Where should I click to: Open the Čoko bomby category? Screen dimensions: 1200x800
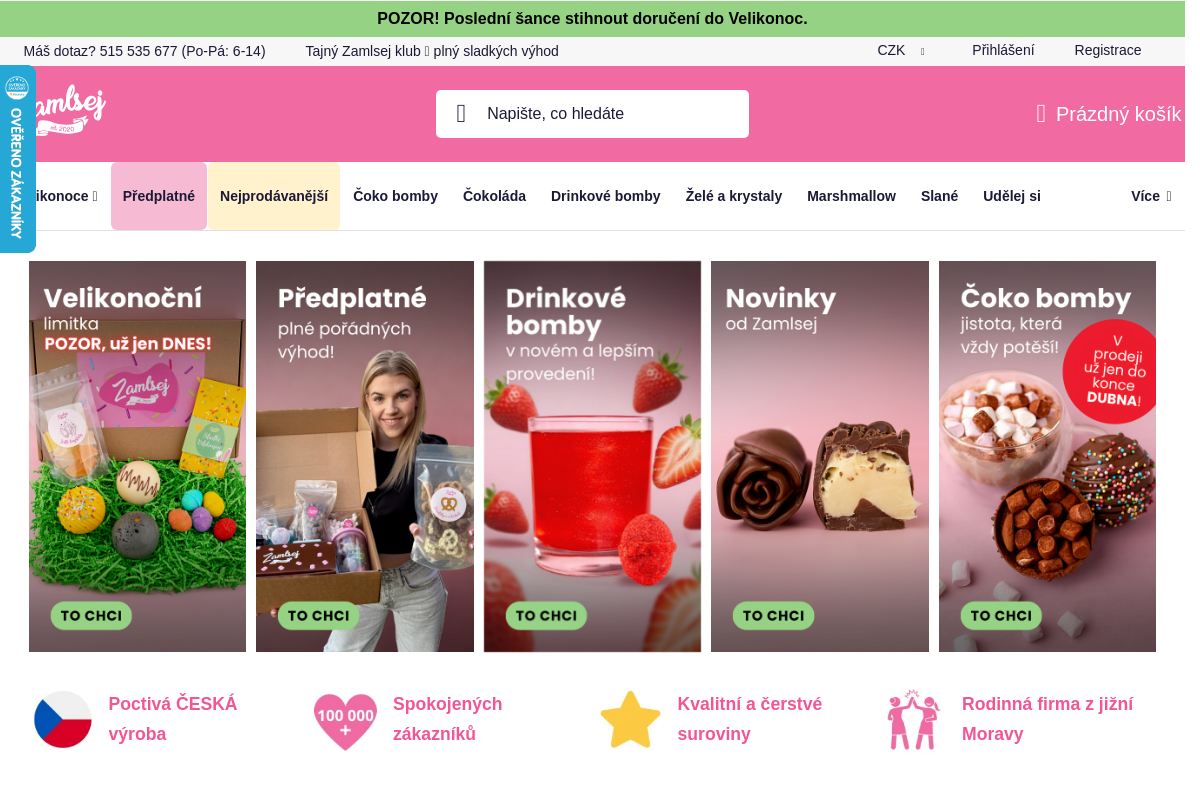pyautogui.click(x=395, y=196)
